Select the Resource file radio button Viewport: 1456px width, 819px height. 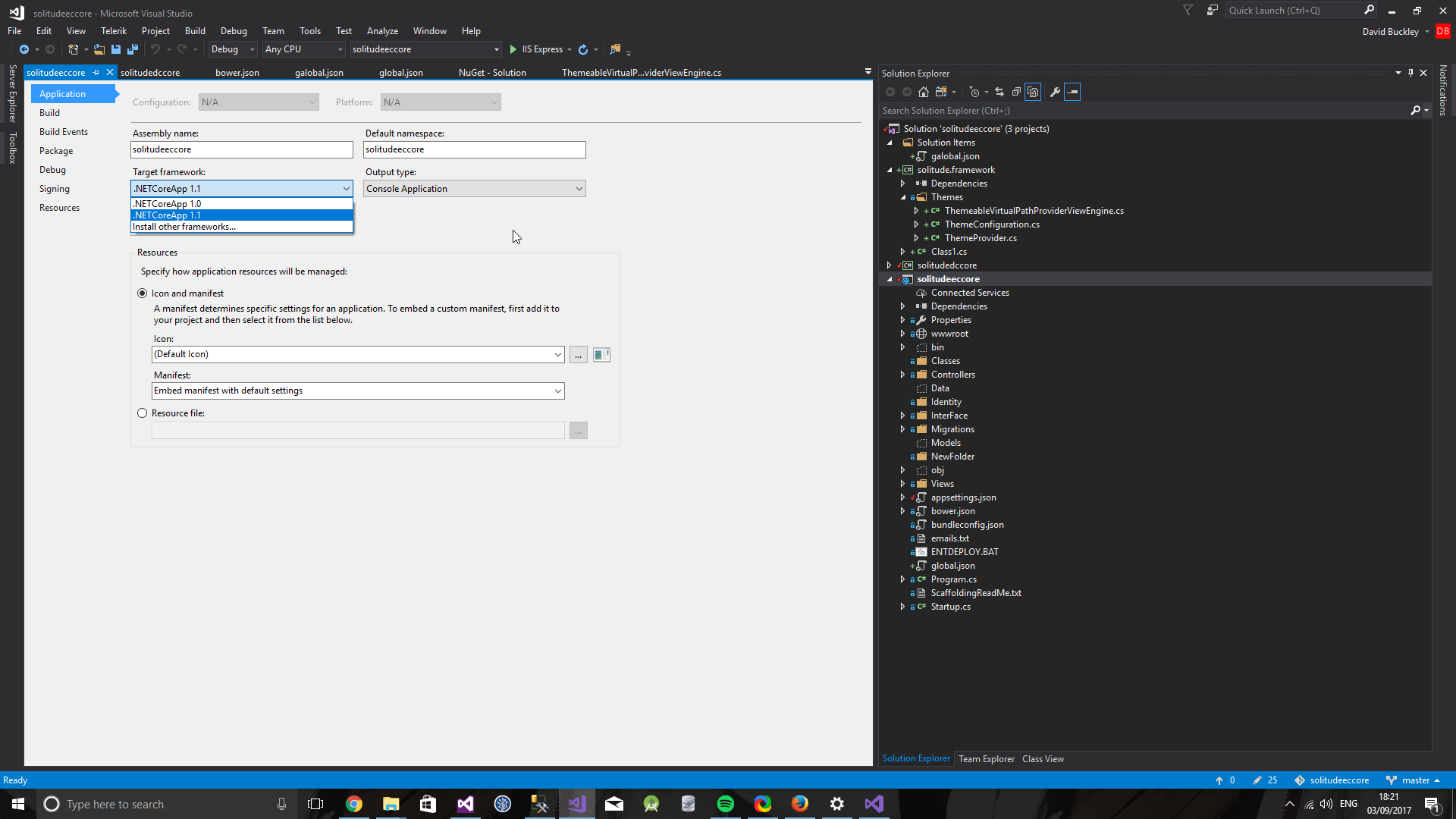coord(143,413)
